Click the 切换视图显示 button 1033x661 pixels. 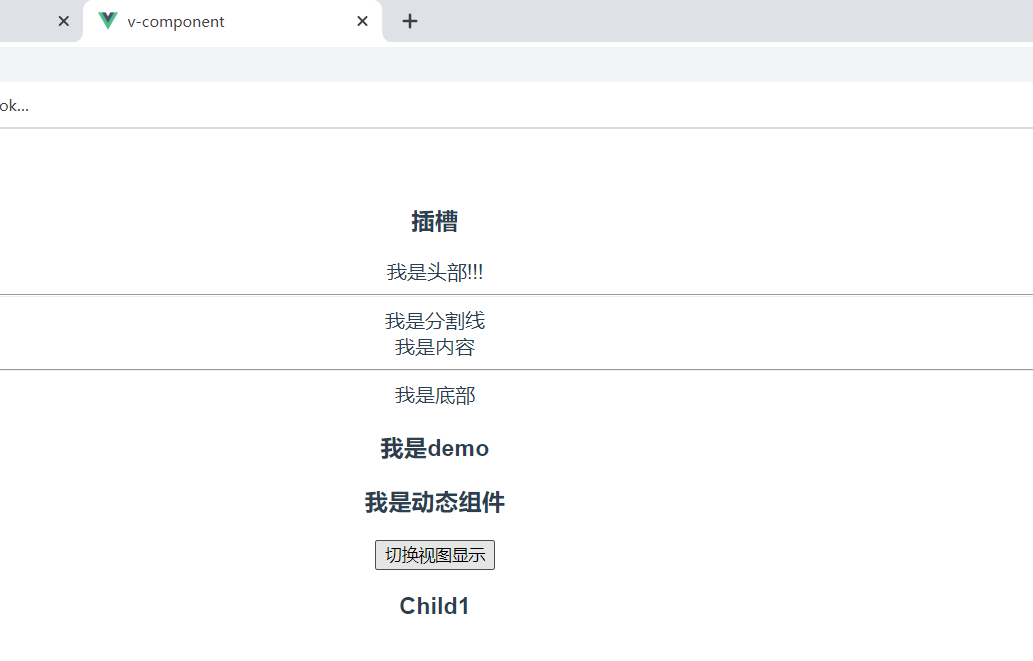pos(434,554)
